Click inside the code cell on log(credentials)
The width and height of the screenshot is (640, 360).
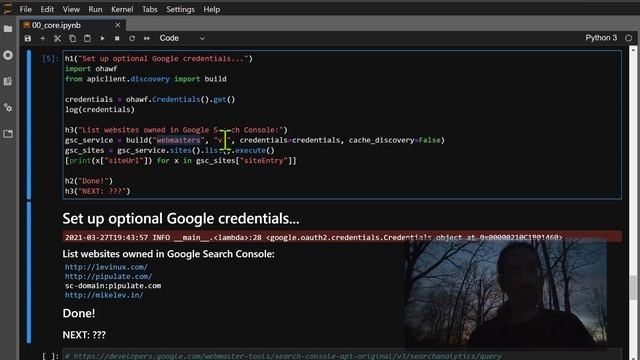coord(100,110)
